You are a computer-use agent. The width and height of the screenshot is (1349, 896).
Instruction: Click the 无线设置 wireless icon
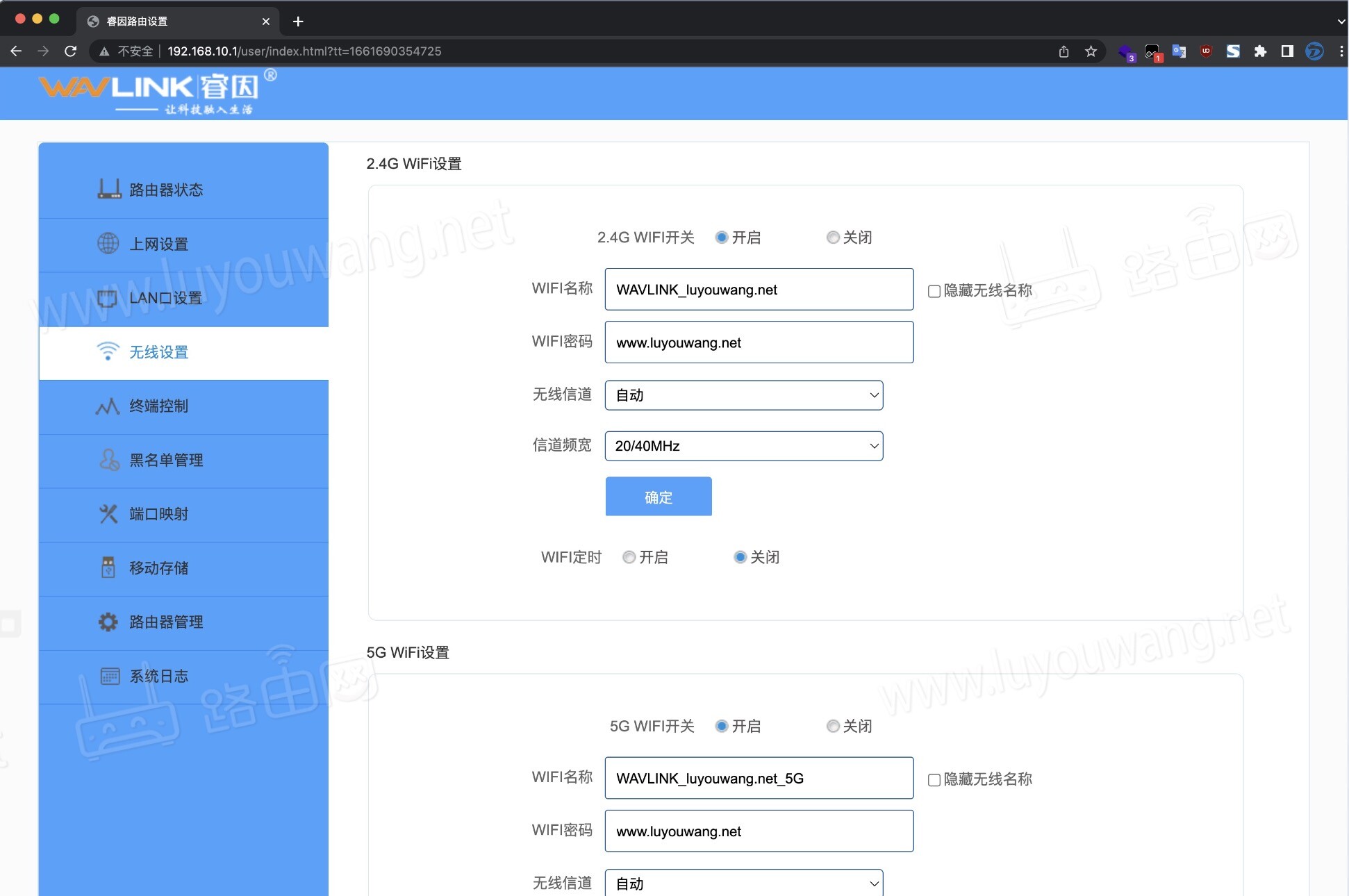pos(108,351)
